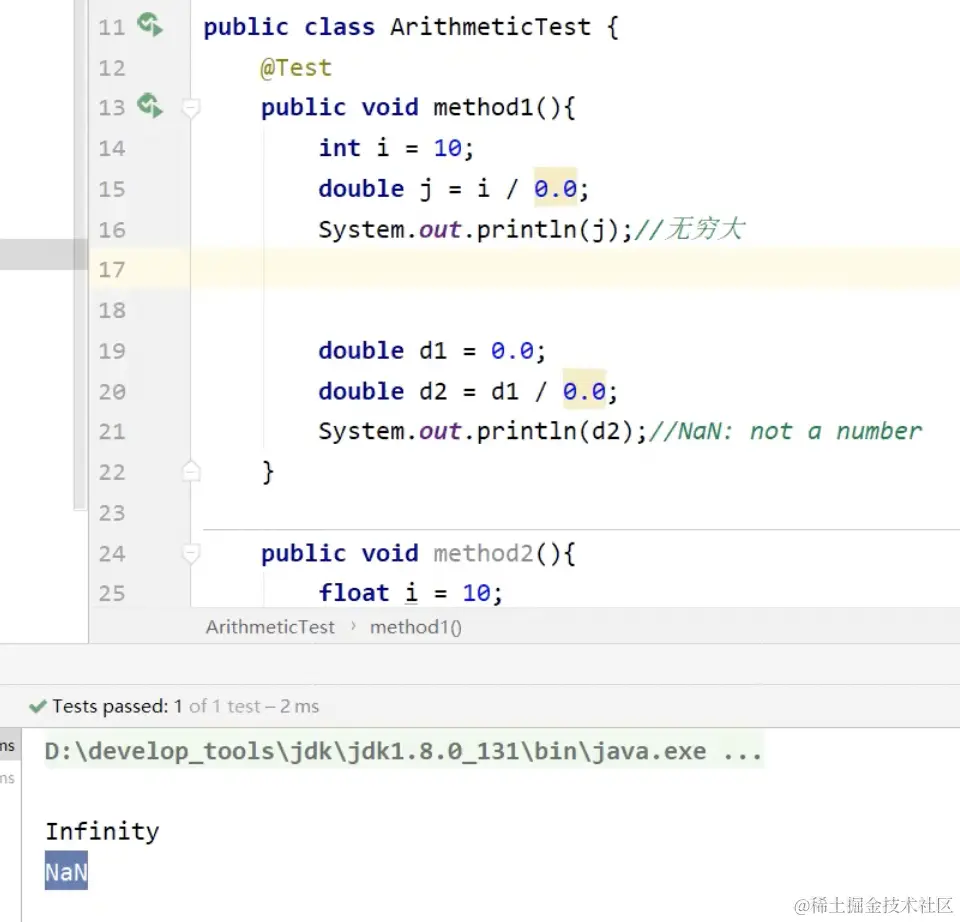This screenshot has height=922, width=960.
Task: Run method1 test via gutter icon
Action: pos(150,105)
